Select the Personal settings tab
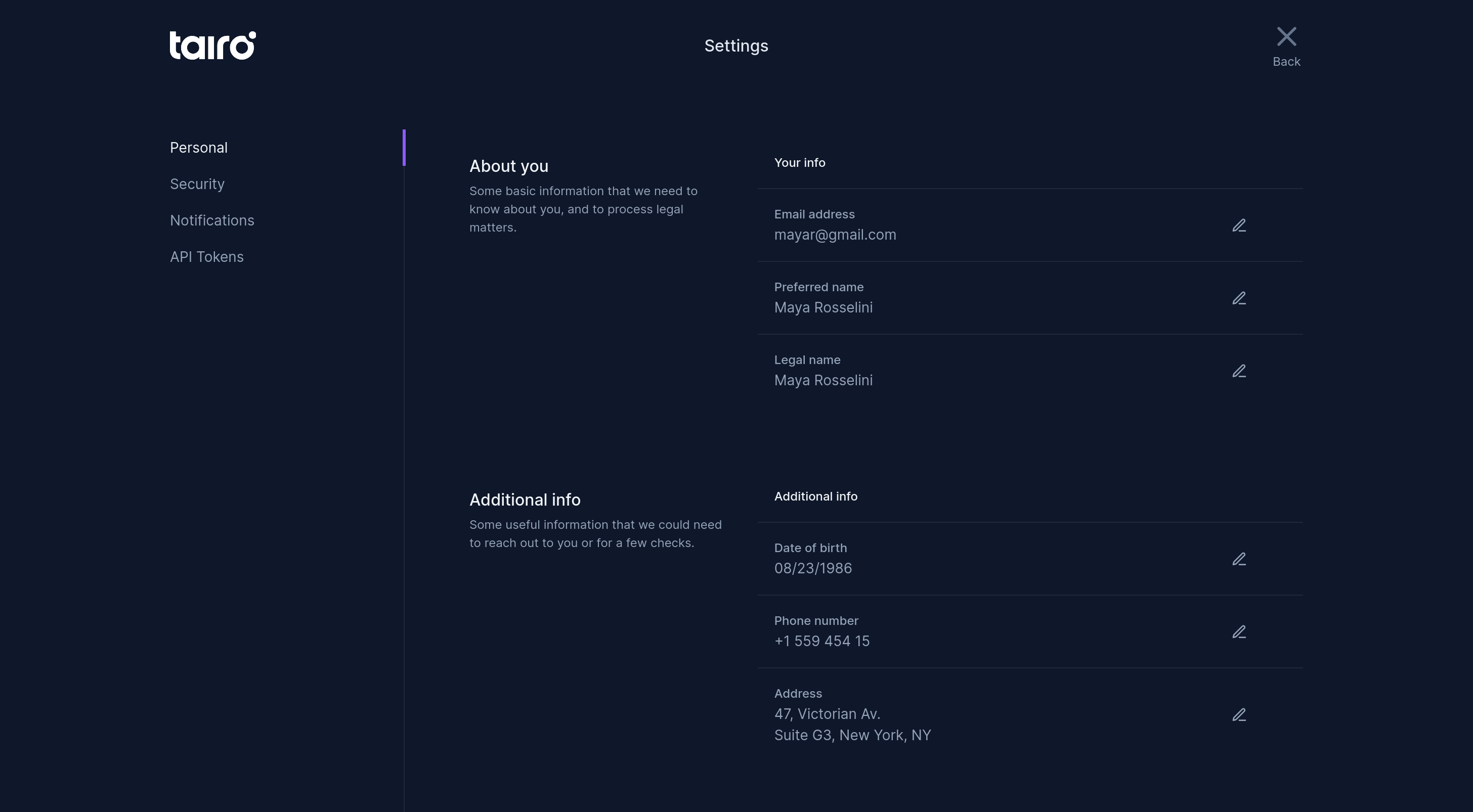This screenshot has width=1473, height=812. (x=199, y=148)
